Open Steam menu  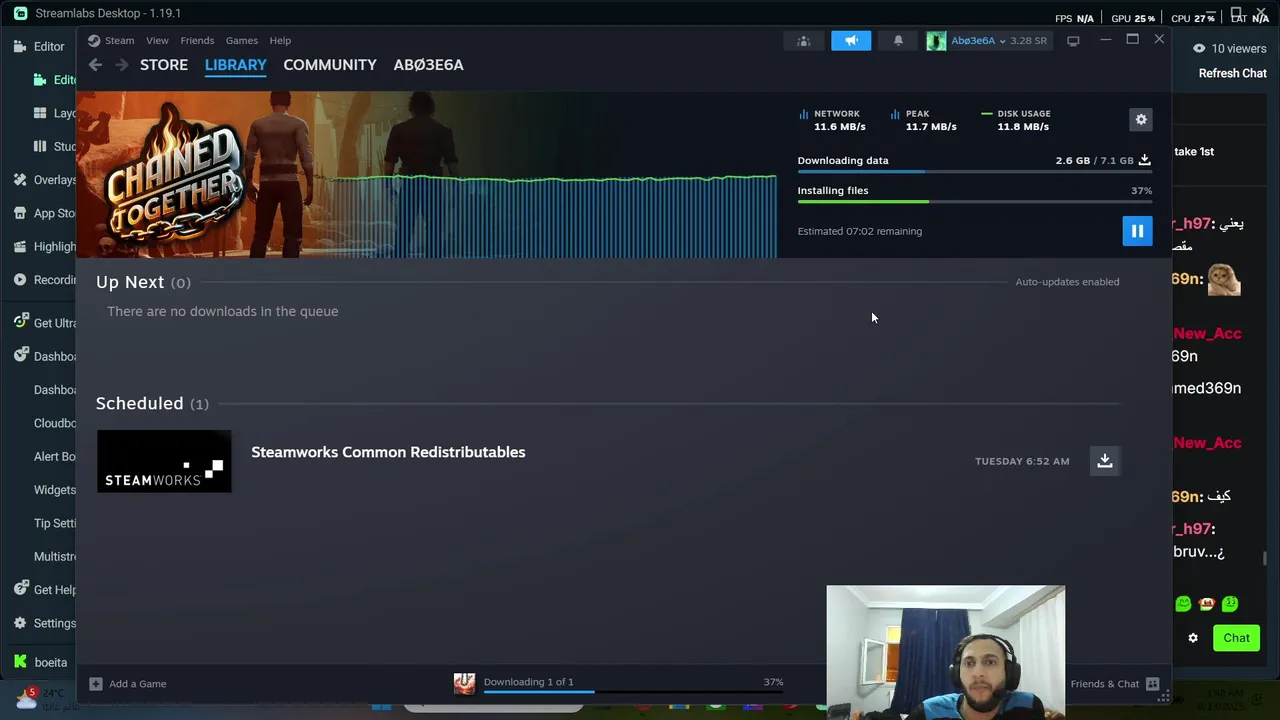click(x=119, y=41)
